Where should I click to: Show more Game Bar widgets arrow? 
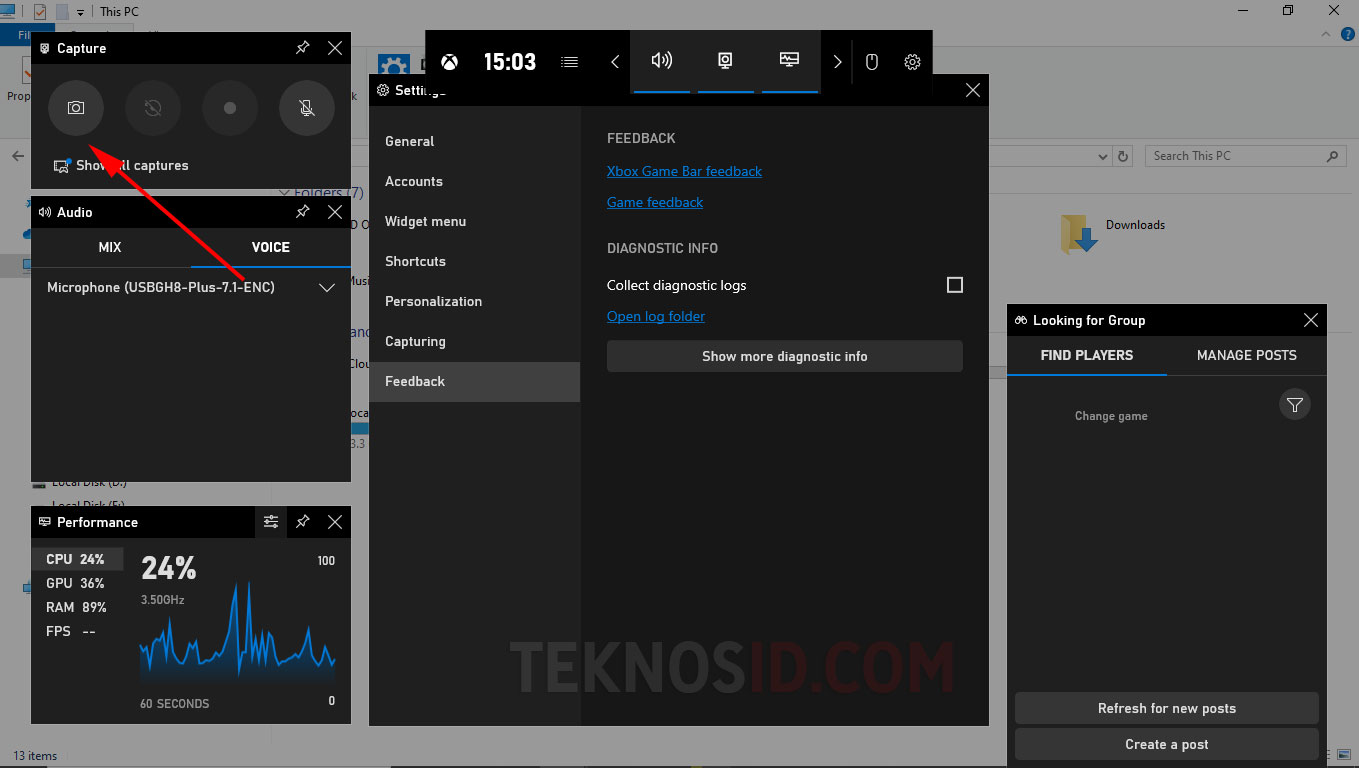837,62
